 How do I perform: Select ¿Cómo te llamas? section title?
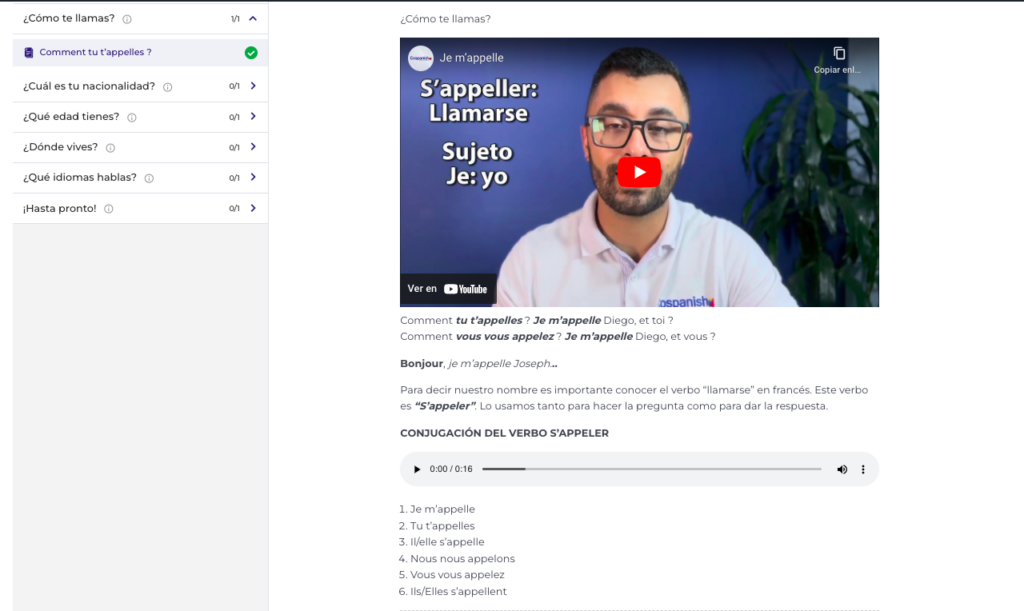[x=69, y=18]
